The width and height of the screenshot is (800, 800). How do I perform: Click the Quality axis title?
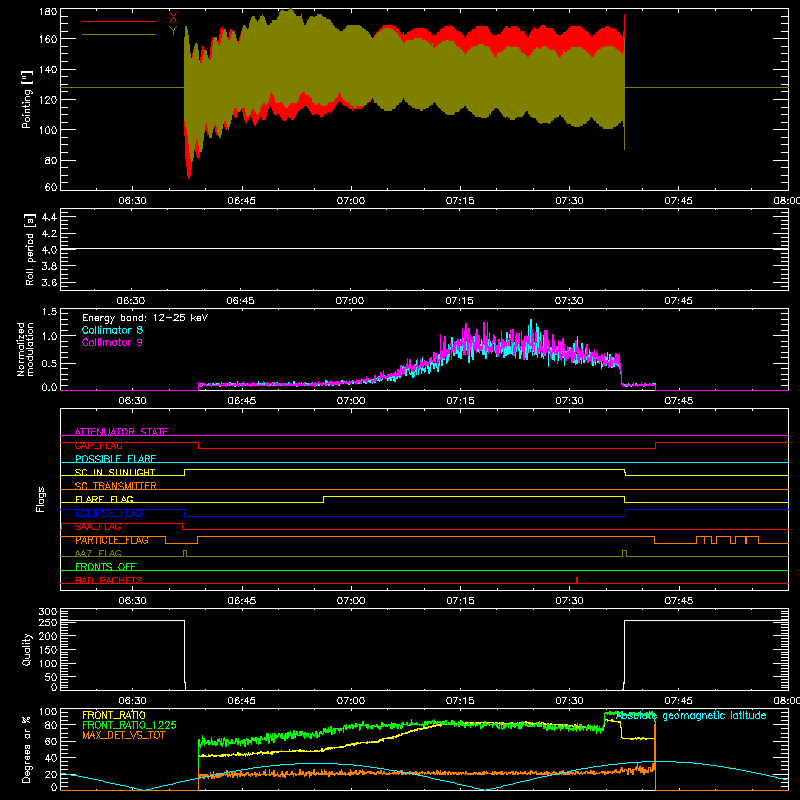point(27,649)
